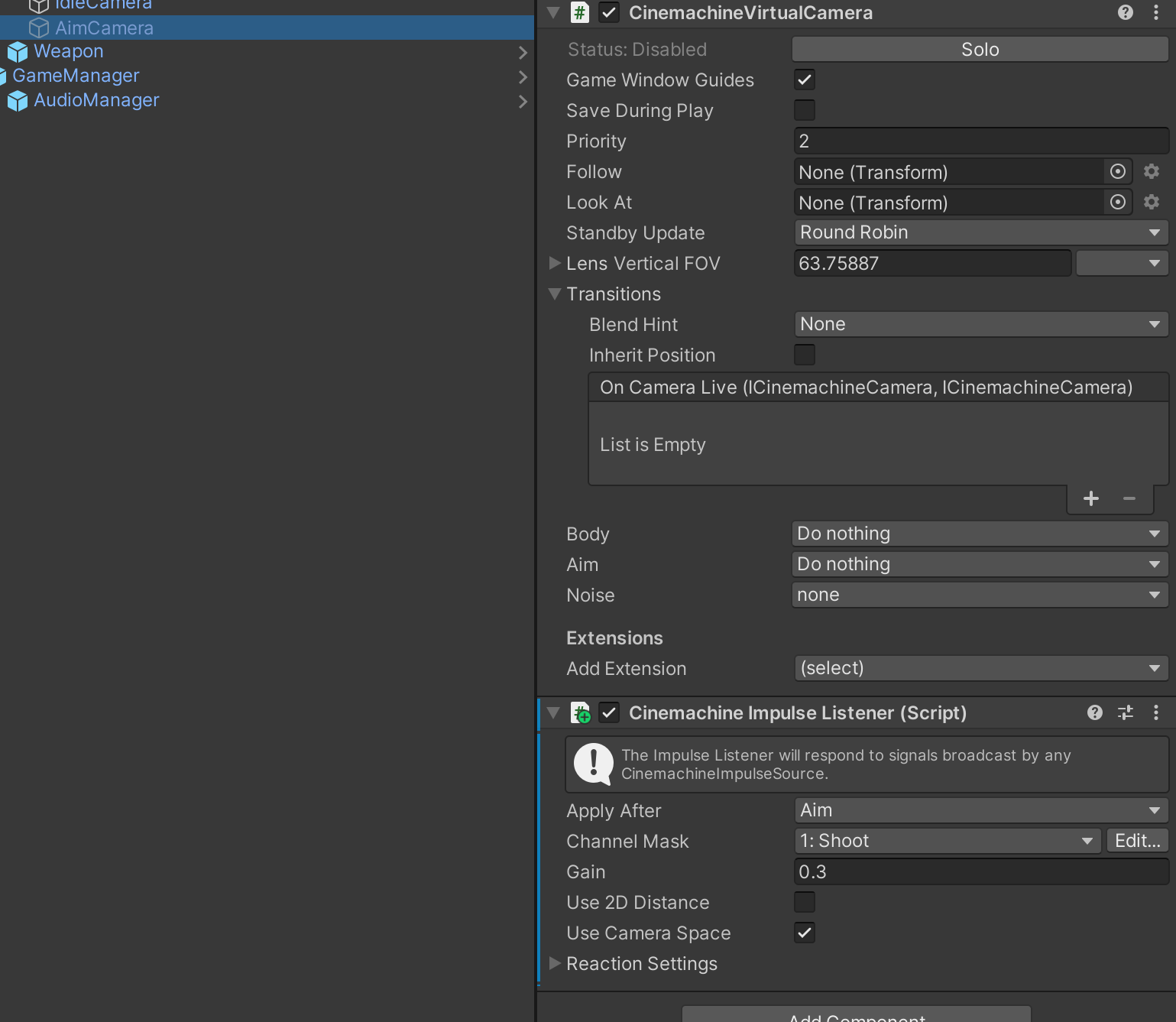Open AudioManager prefab via its chevron
This screenshot has height=1022, width=1176.
pos(523,101)
